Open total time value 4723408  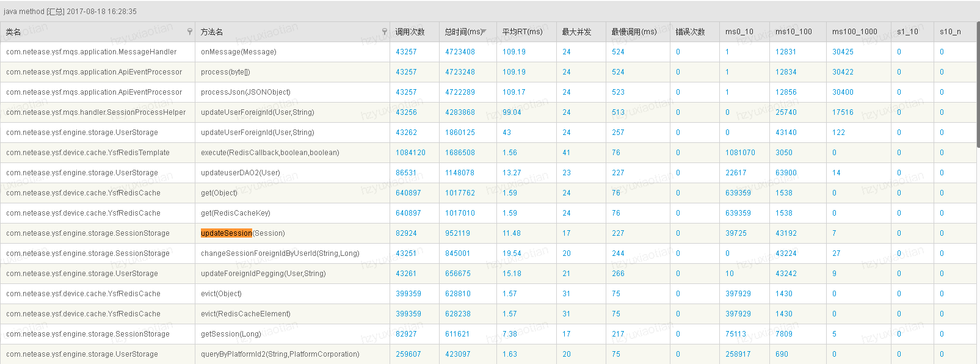[x=459, y=52]
